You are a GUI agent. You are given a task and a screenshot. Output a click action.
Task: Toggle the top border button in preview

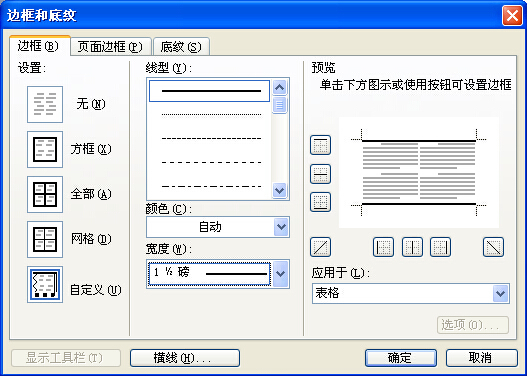point(320,145)
